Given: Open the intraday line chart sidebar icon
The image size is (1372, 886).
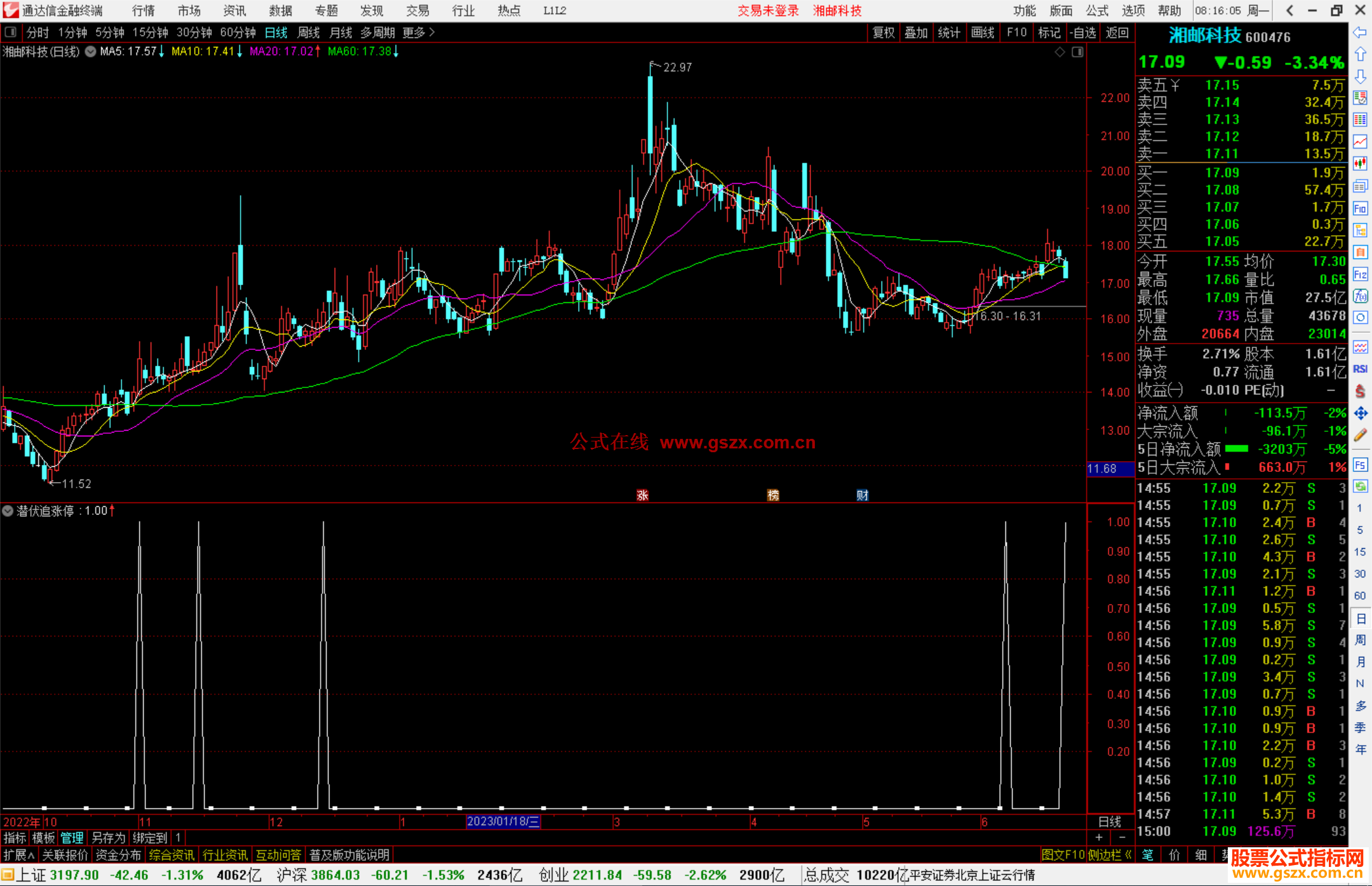Looking at the screenshot, I should [1360, 142].
